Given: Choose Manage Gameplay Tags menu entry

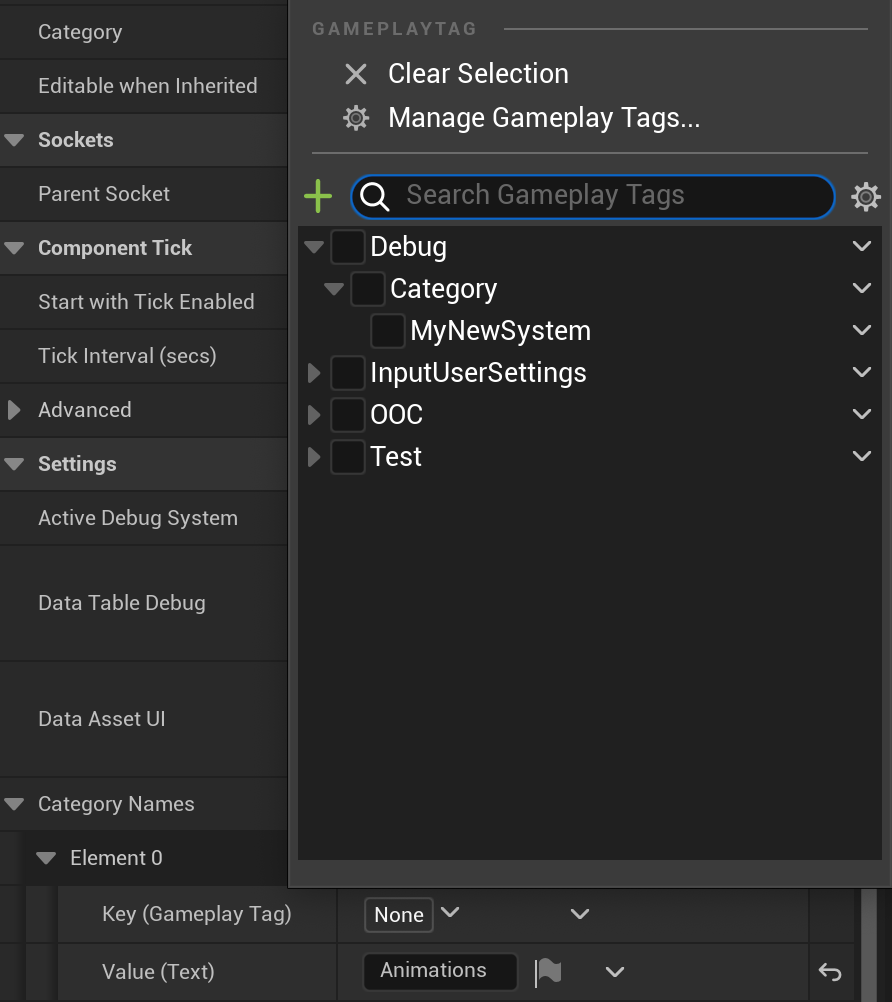Looking at the screenshot, I should click(544, 118).
